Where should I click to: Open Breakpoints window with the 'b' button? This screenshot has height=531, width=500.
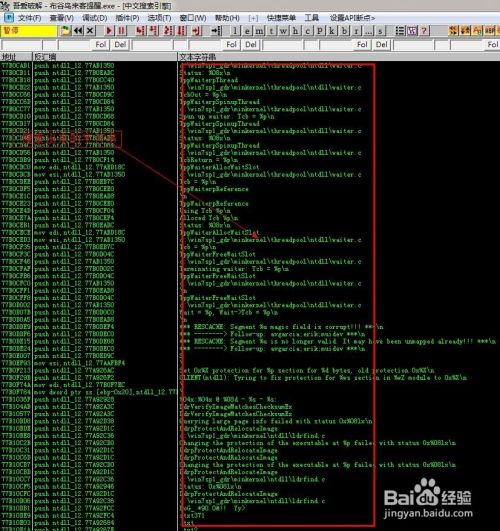(x=344, y=31)
